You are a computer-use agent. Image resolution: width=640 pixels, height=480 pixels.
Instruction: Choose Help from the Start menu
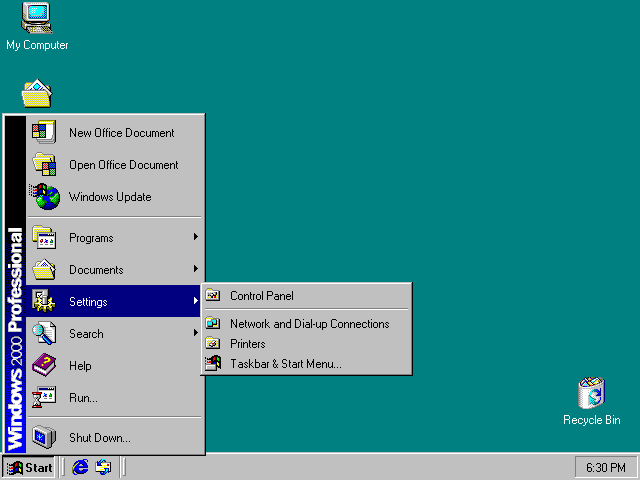coord(114,365)
